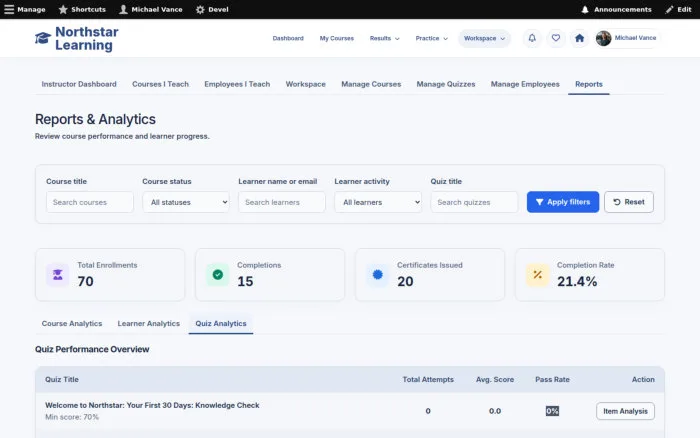Click the Quiz Title column header
This screenshot has height=438, width=700.
pos(62,380)
